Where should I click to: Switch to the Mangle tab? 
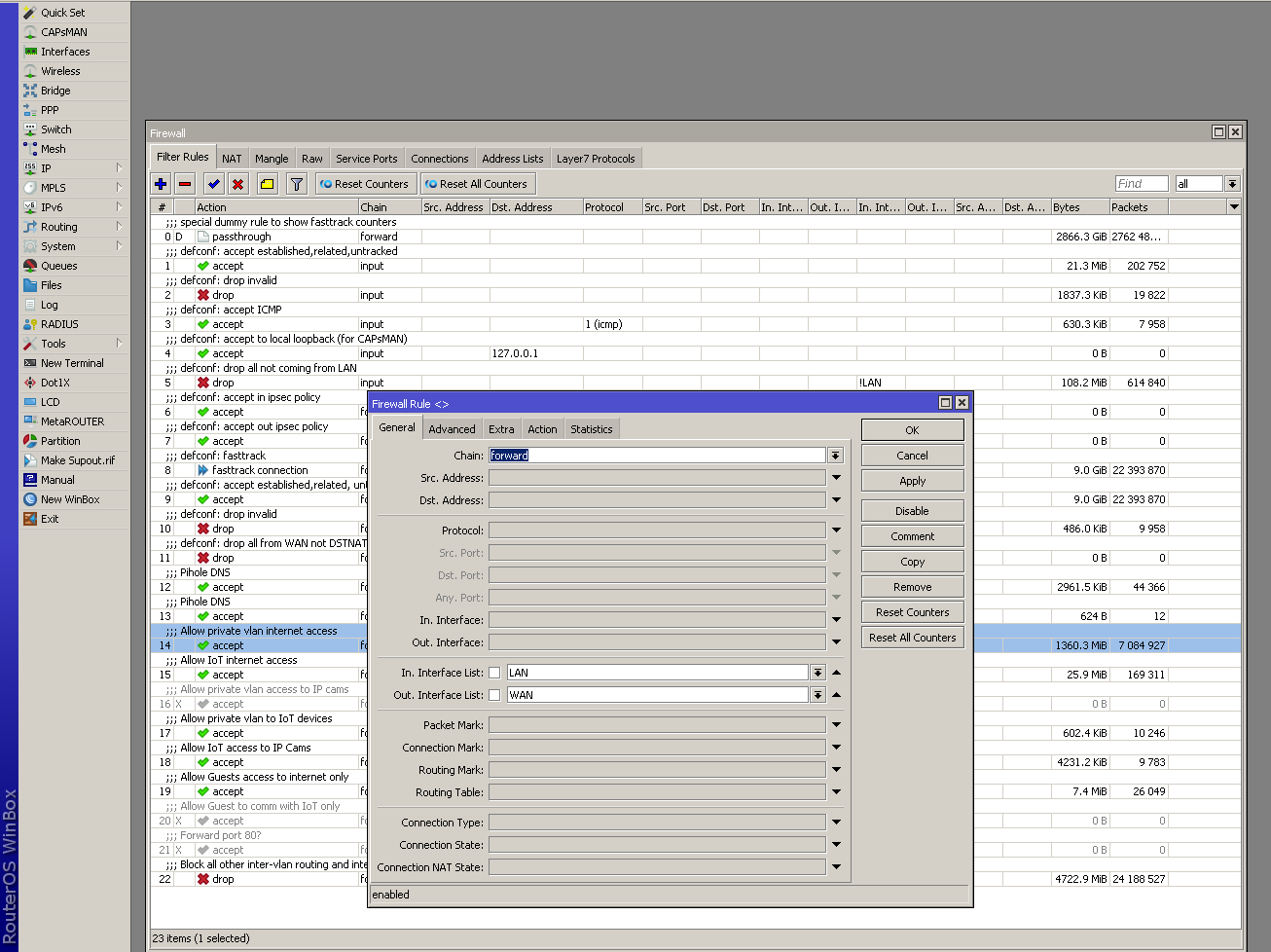(272, 159)
